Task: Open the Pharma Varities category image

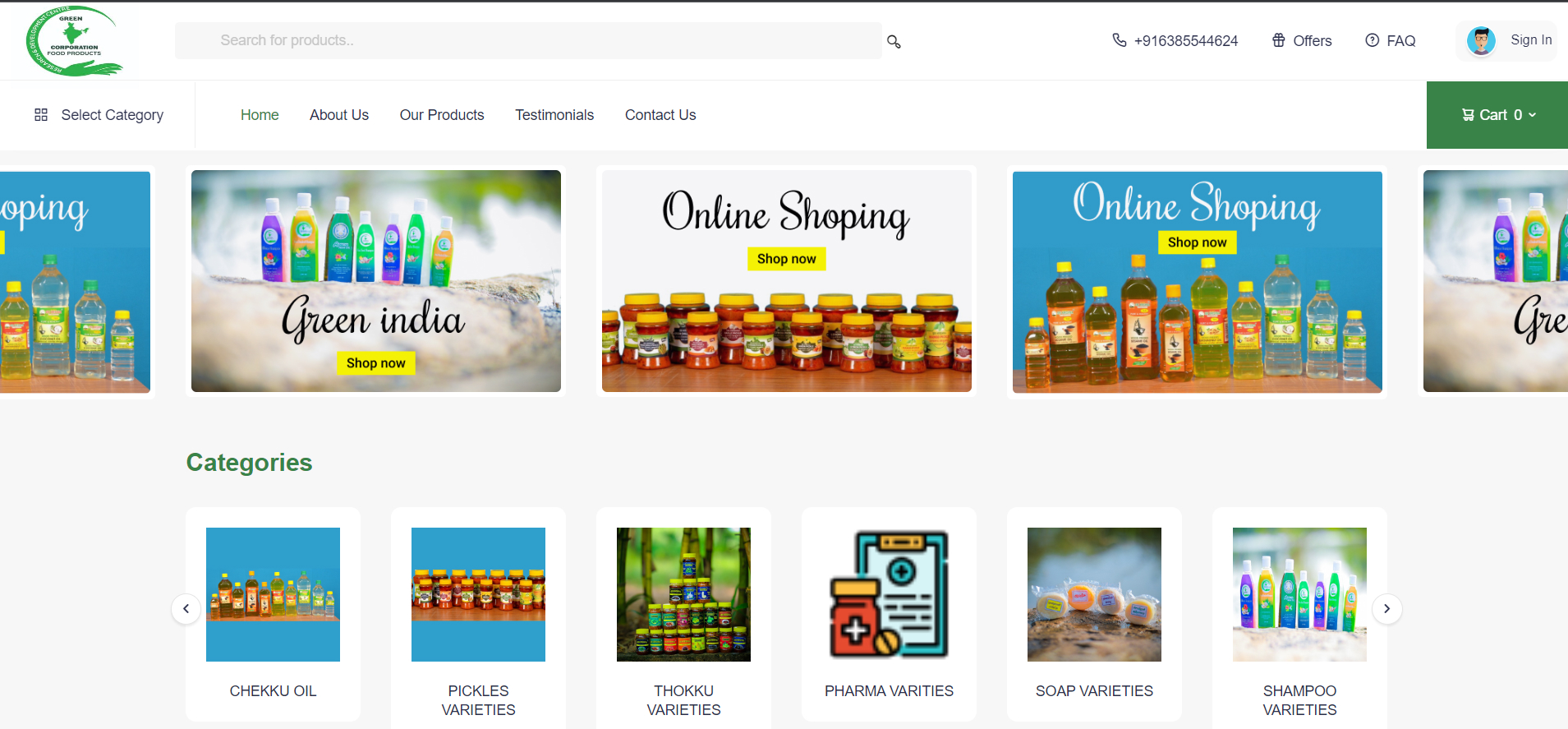Action: click(889, 594)
